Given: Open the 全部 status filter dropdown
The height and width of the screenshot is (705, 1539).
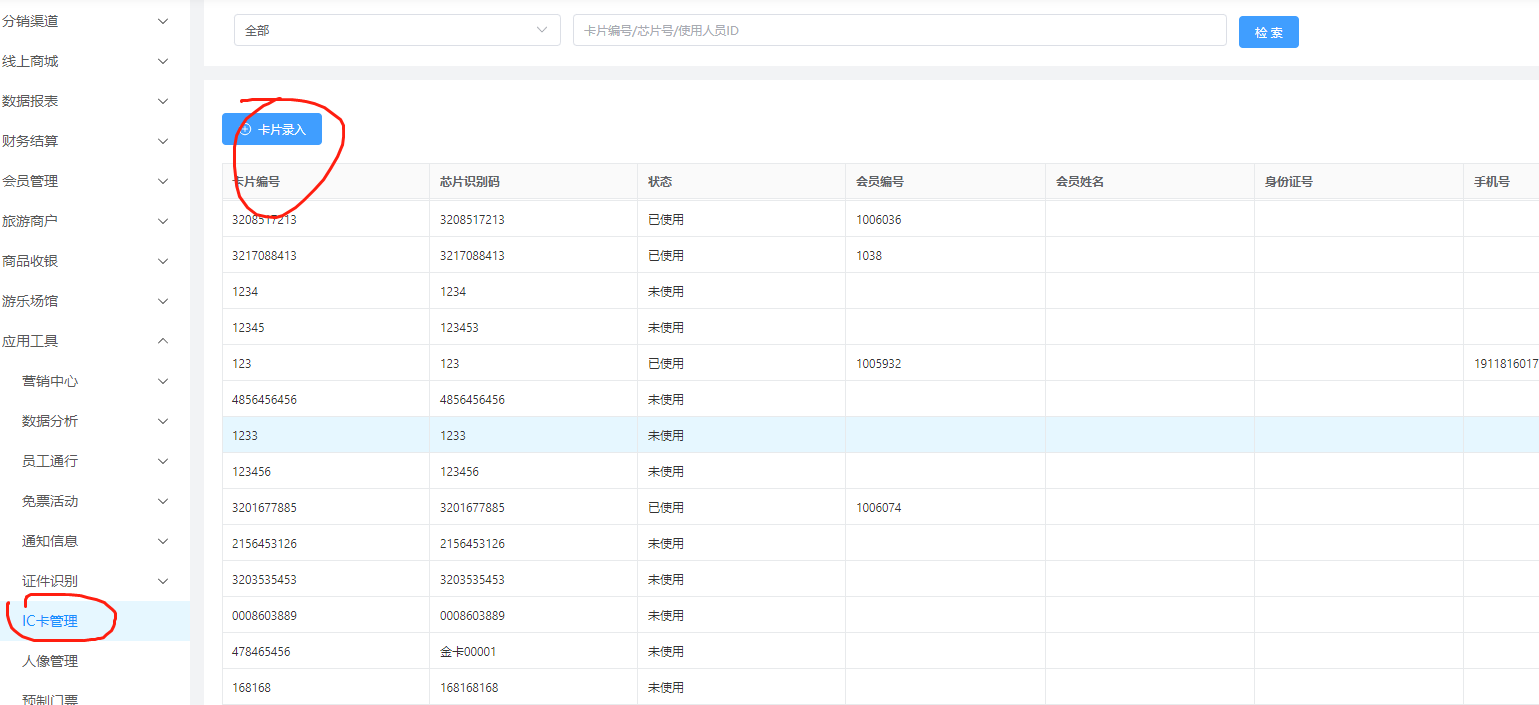Looking at the screenshot, I should 397,31.
